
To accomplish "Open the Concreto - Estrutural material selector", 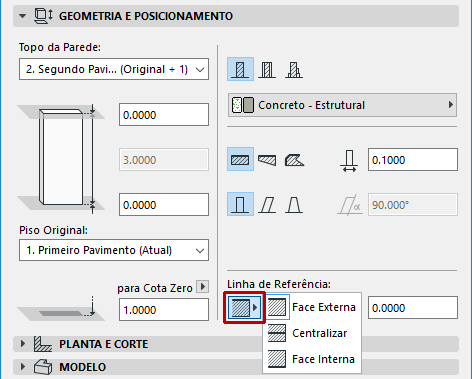I will coord(342,105).
